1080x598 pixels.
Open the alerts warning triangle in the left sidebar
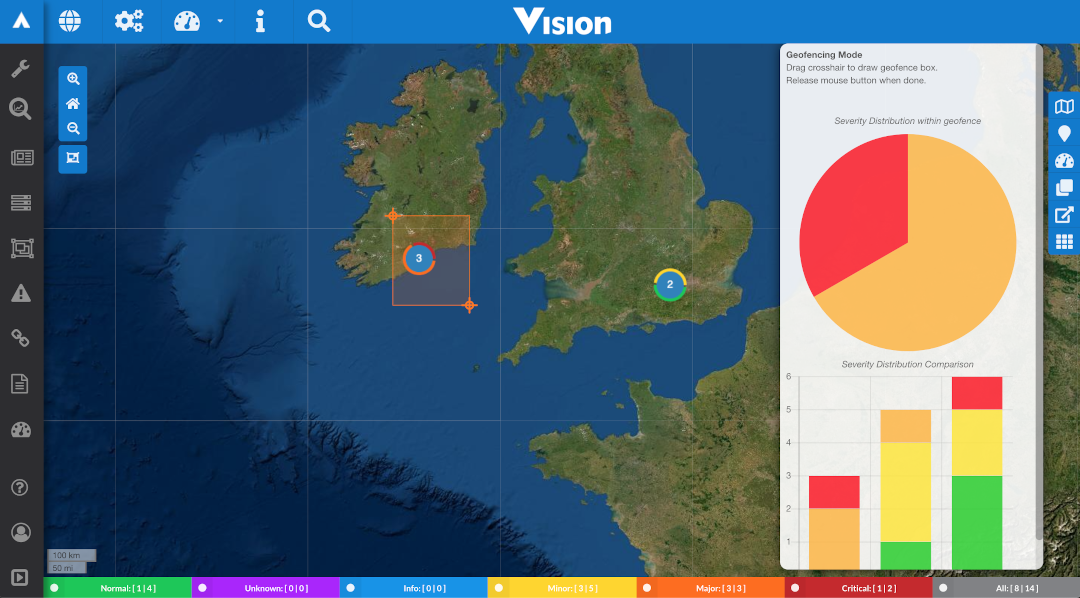click(x=20, y=293)
